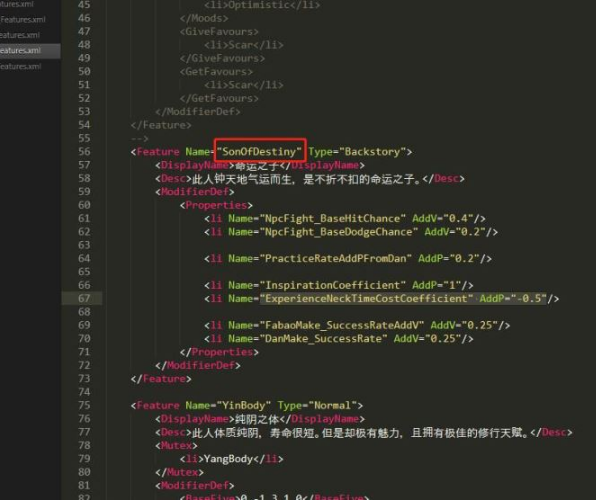Click line number 80 in the gutter

[x=84, y=472]
